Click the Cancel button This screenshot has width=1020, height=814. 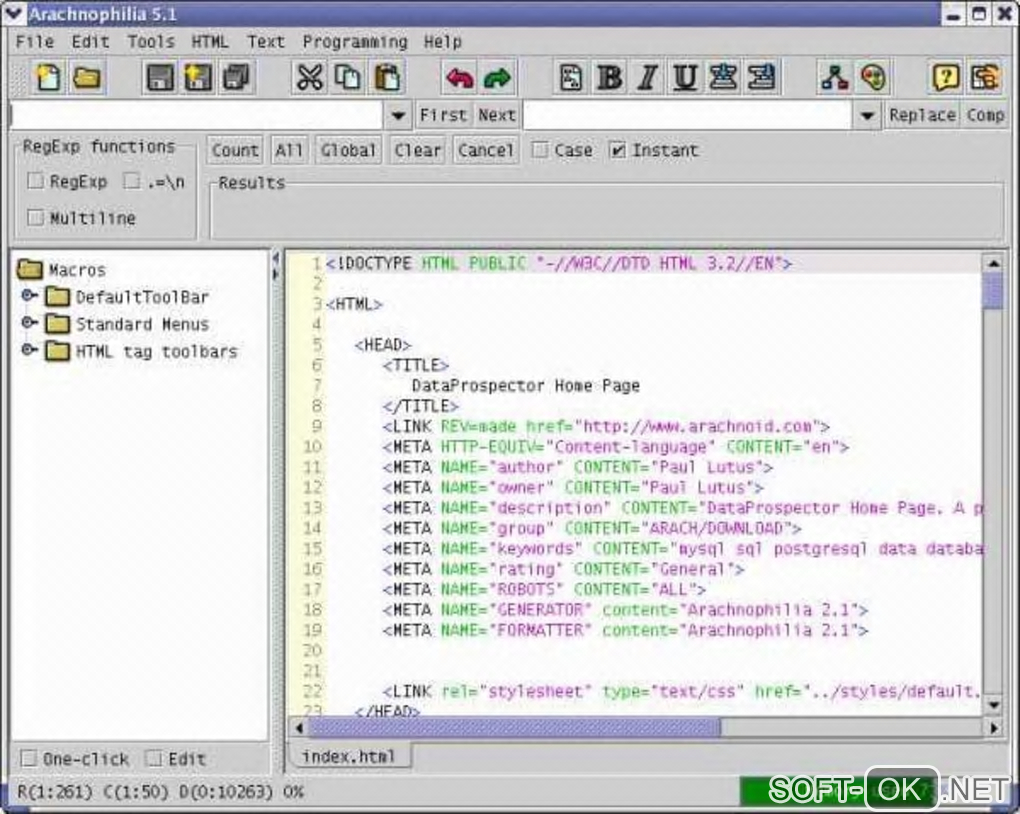(x=486, y=150)
